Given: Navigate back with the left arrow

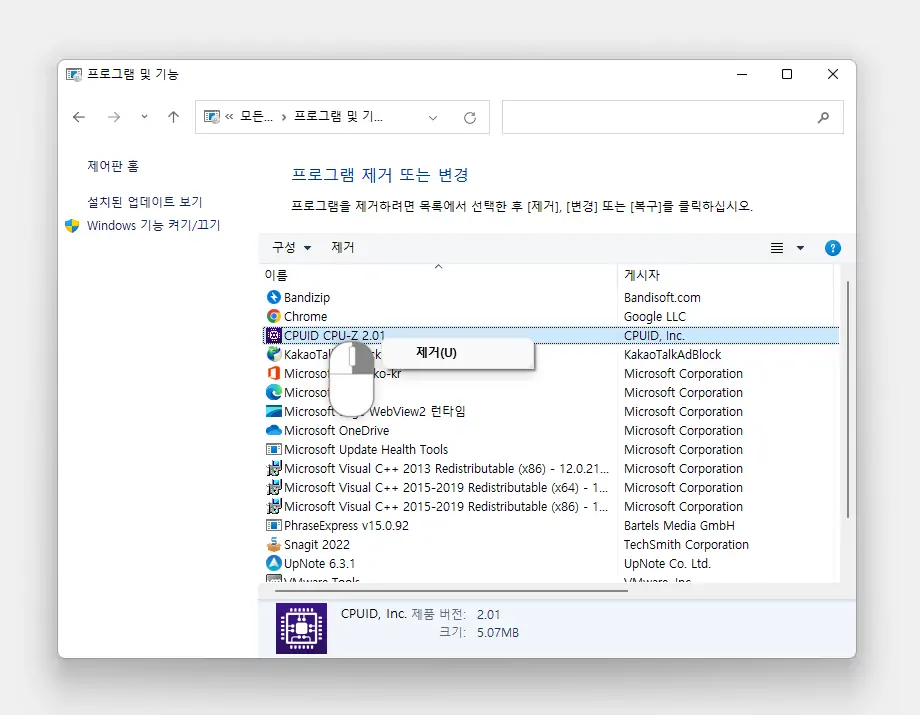Looking at the screenshot, I should coord(79,117).
